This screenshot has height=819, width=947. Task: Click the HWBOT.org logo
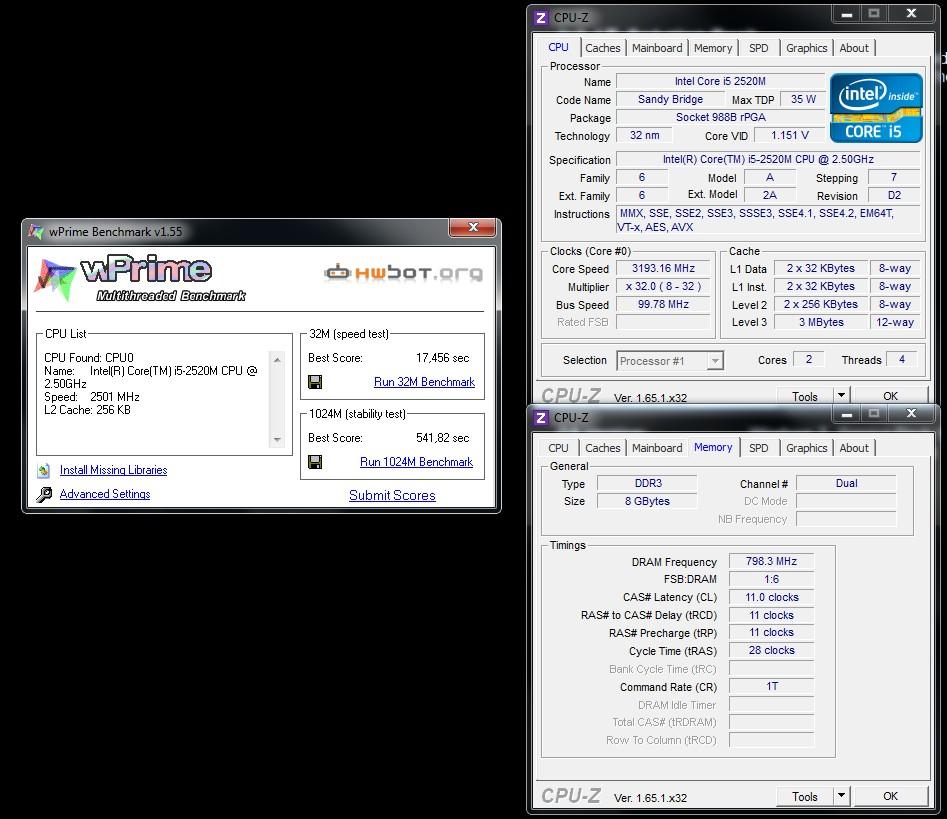point(404,273)
